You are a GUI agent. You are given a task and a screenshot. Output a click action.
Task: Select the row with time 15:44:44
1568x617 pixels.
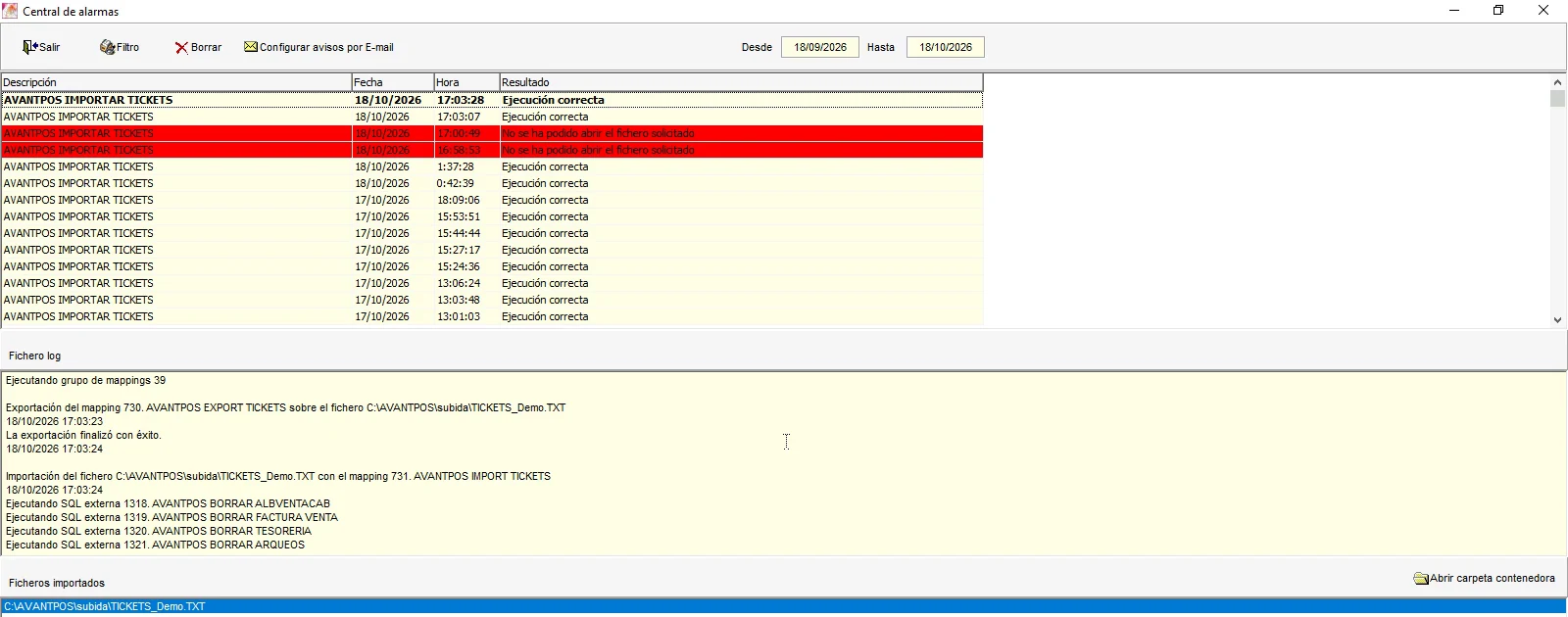pos(492,233)
